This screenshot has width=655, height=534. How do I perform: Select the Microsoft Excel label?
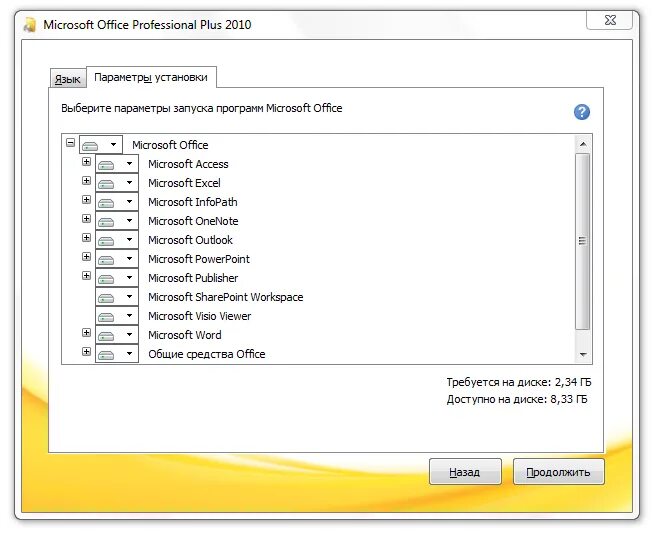(x=184, y=183)
